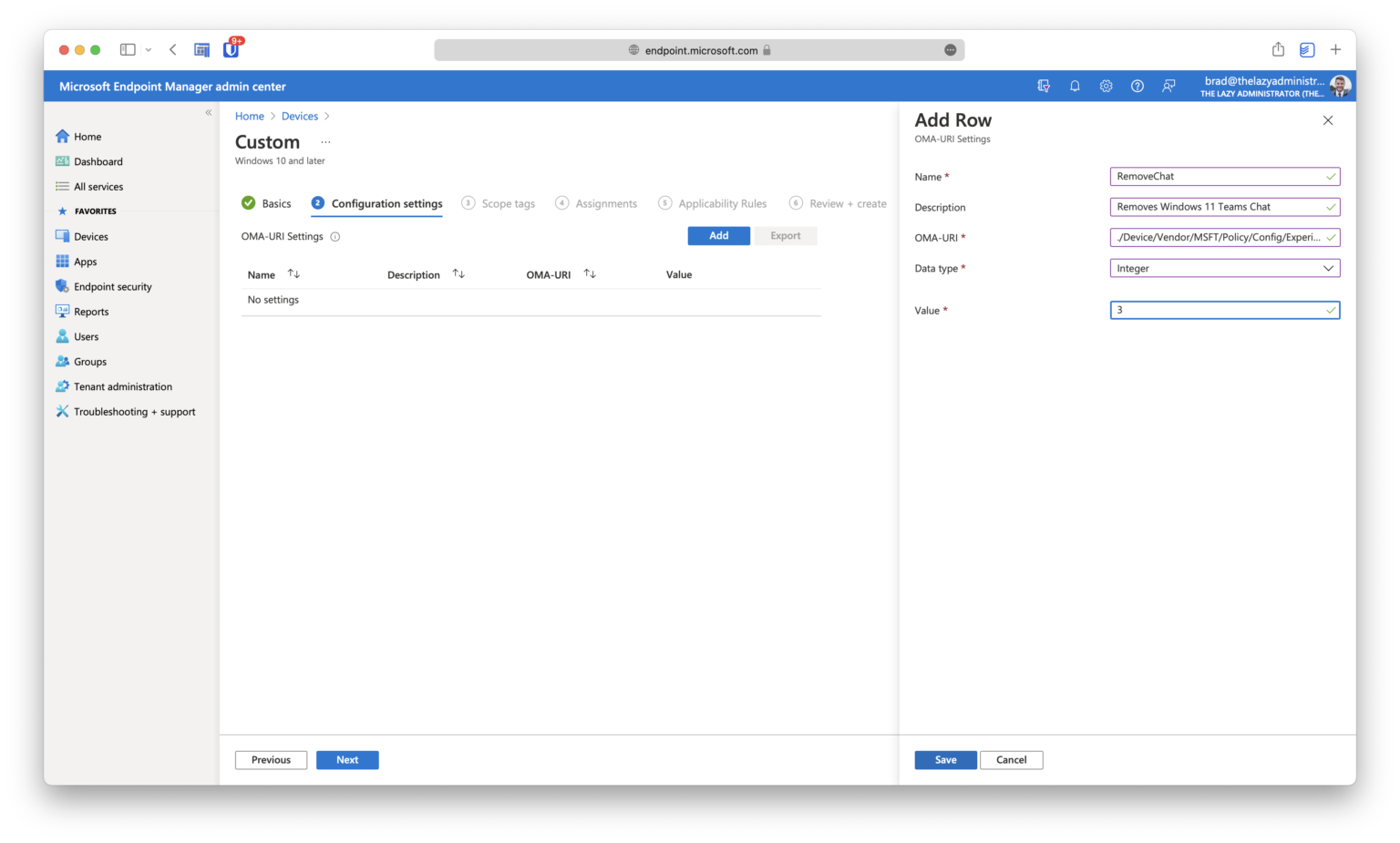This screenshot has height=843, width=1400.
Task: Switch to the Basics step
Action: (266, 203)
